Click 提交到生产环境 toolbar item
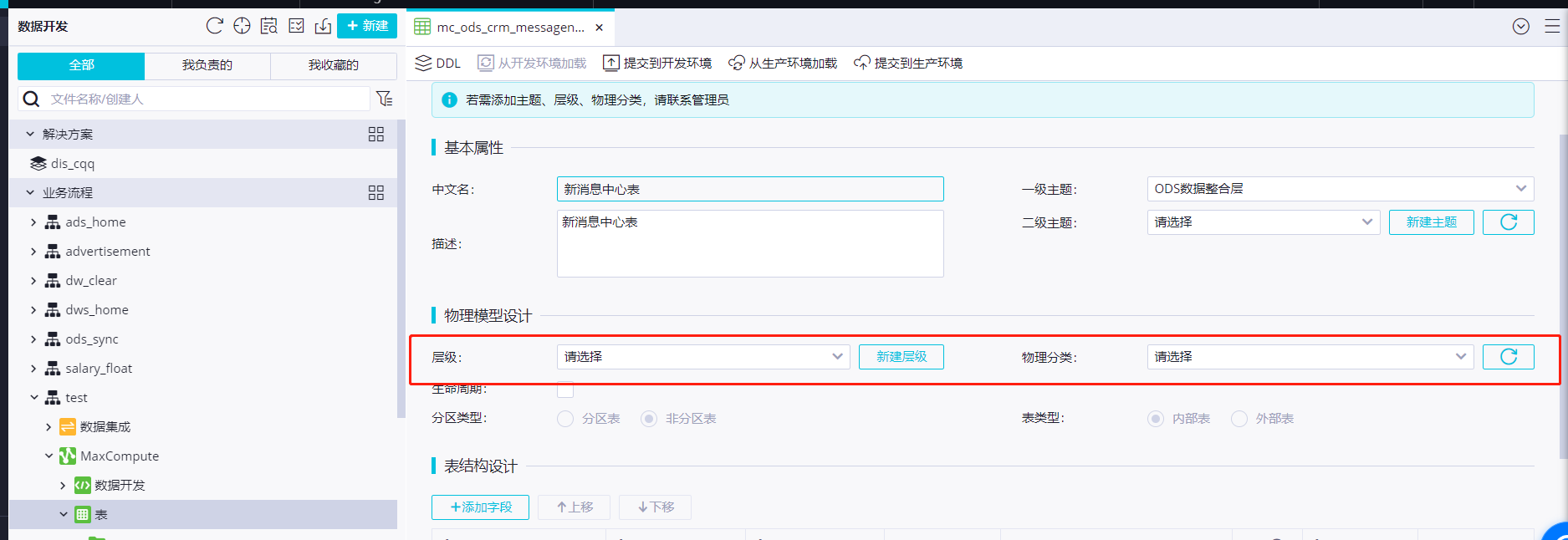1568x540 pixels. click(908, 63)
